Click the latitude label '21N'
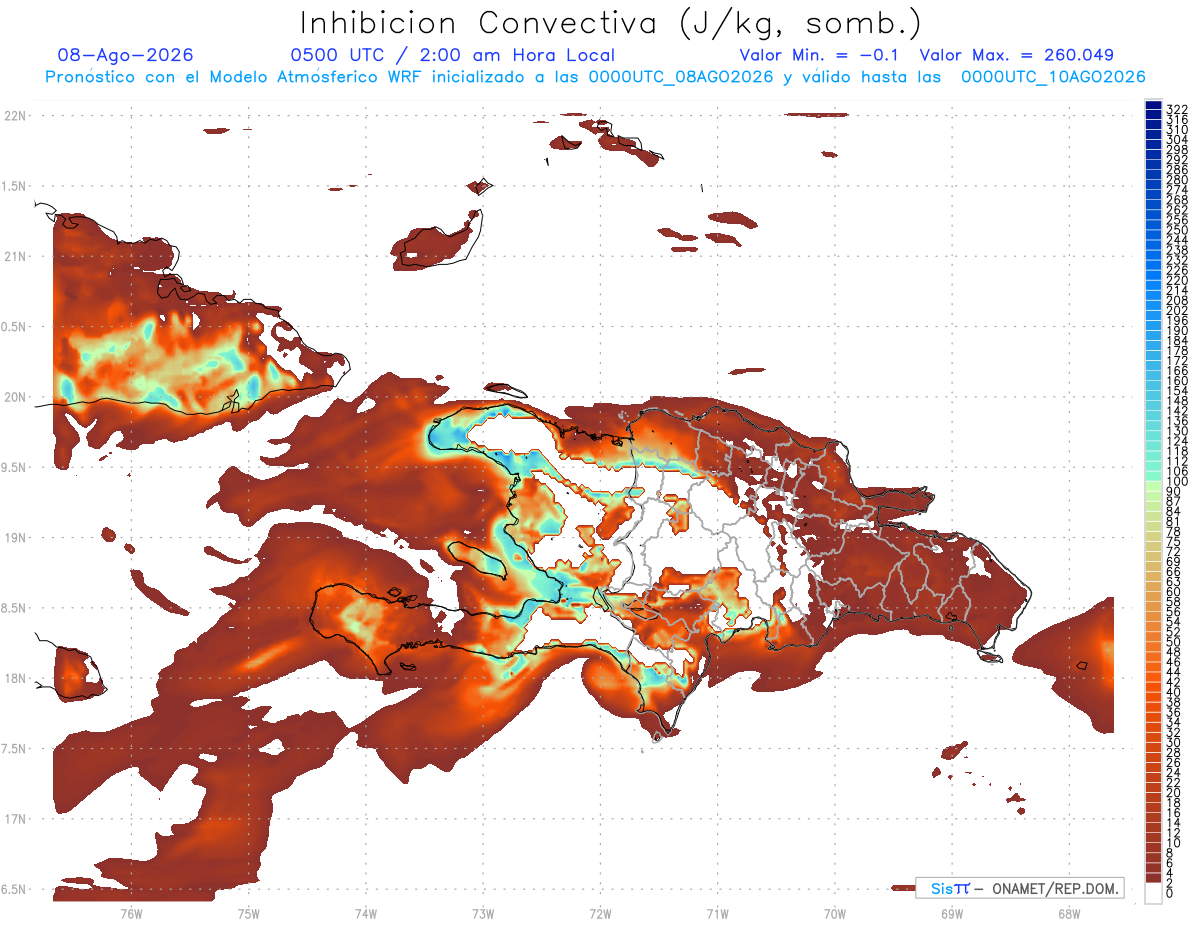 (15, 256)
